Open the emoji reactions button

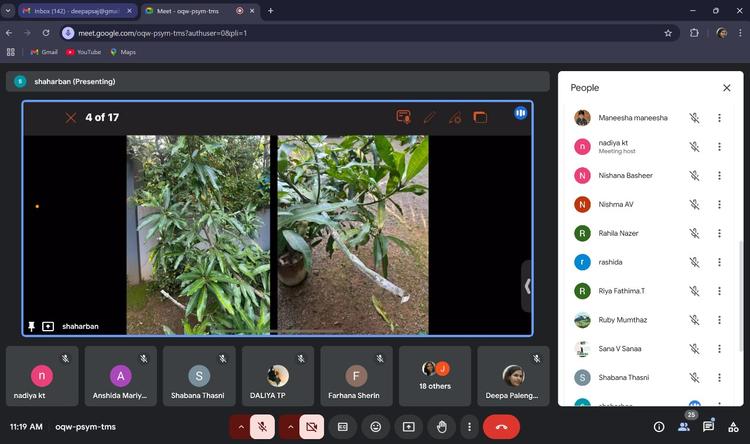click(376, 426)
